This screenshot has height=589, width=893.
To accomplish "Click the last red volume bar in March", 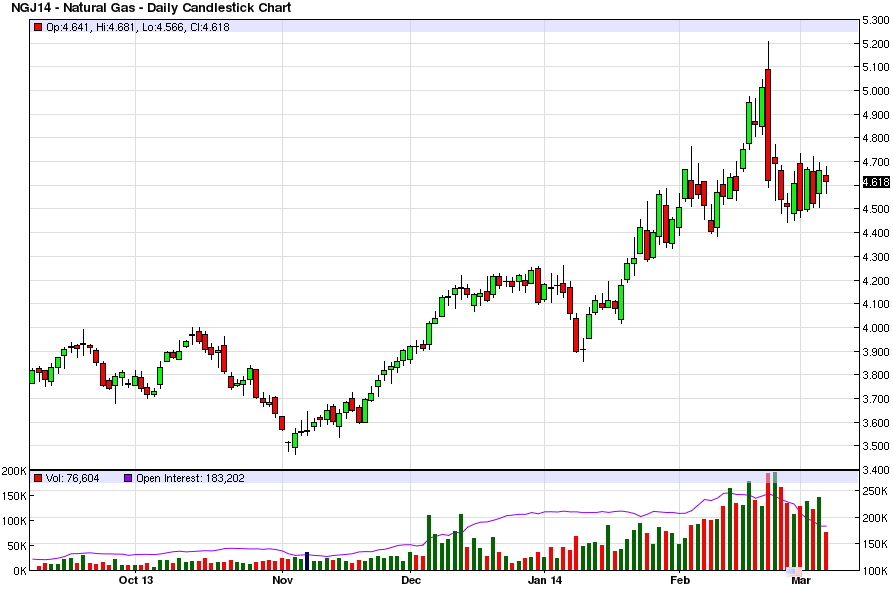I will (826, 551).
